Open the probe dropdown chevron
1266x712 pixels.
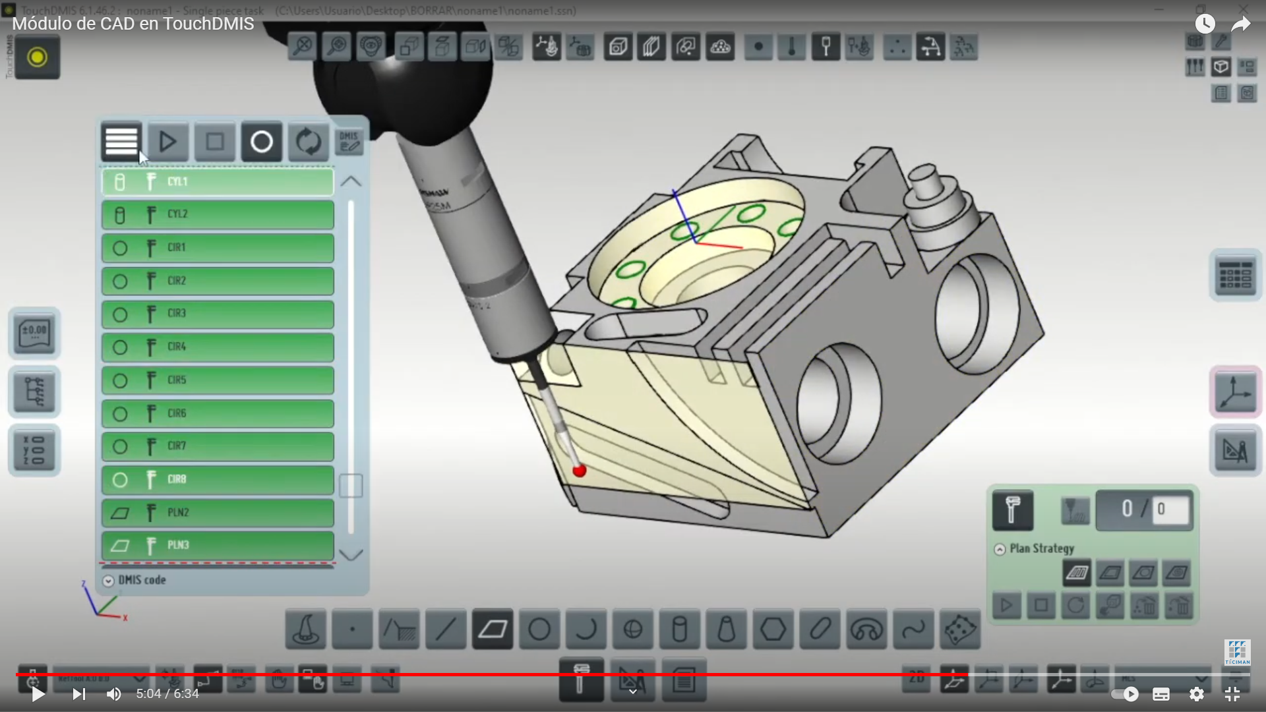coord(633,690)
